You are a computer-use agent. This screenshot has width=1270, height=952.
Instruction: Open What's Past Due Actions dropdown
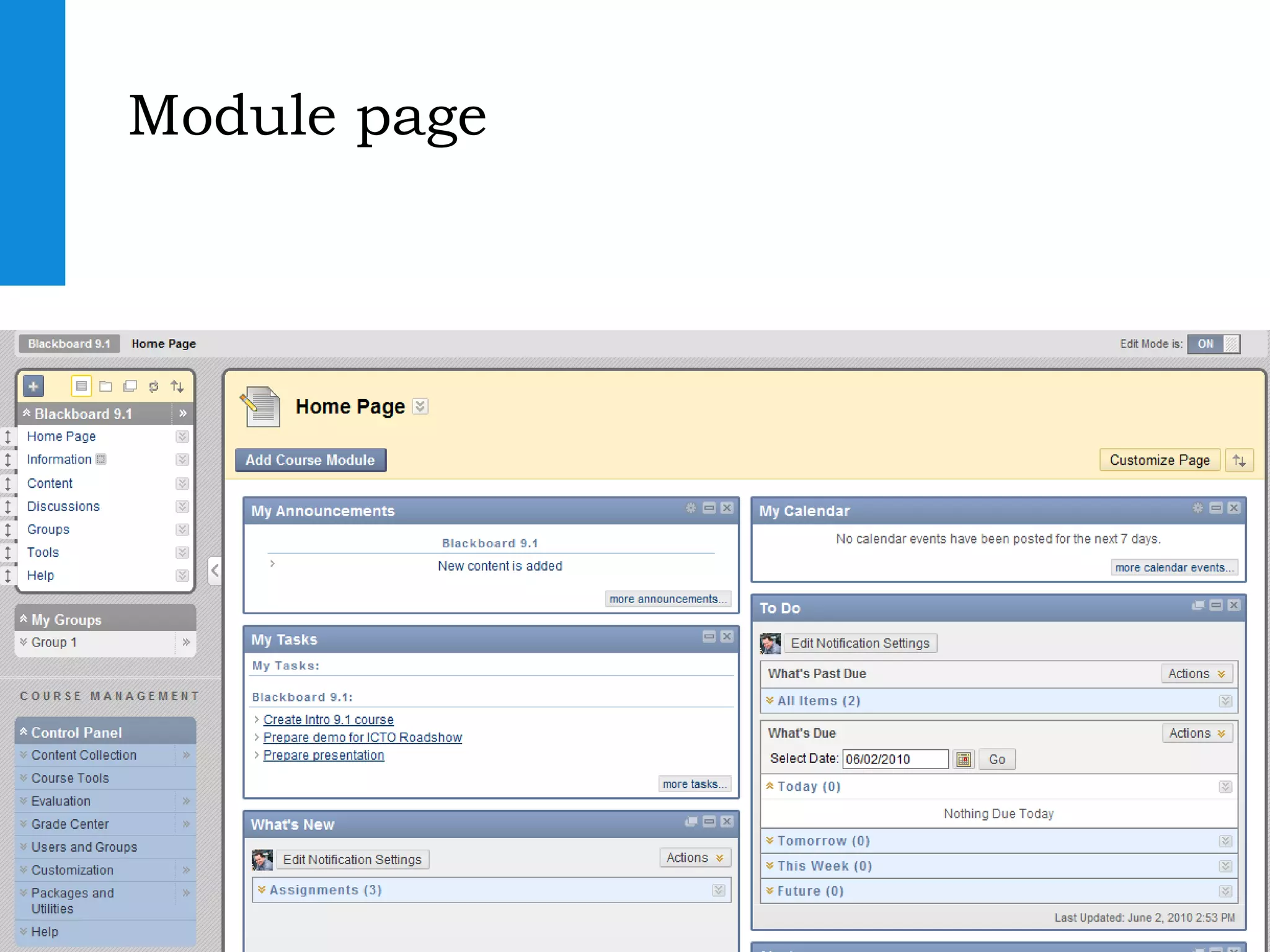[1197, 674]
